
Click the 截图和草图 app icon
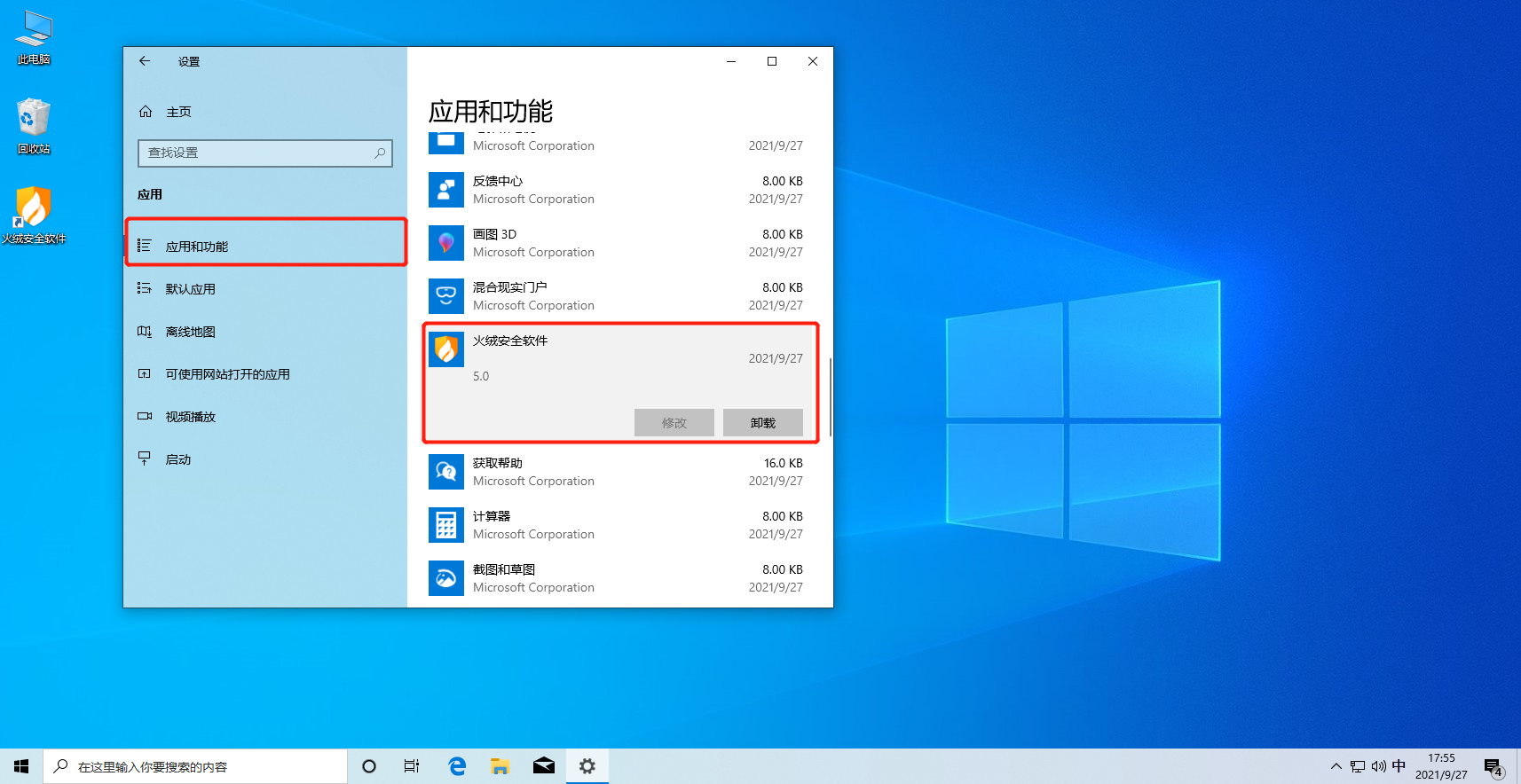click(x=446, y=578)
